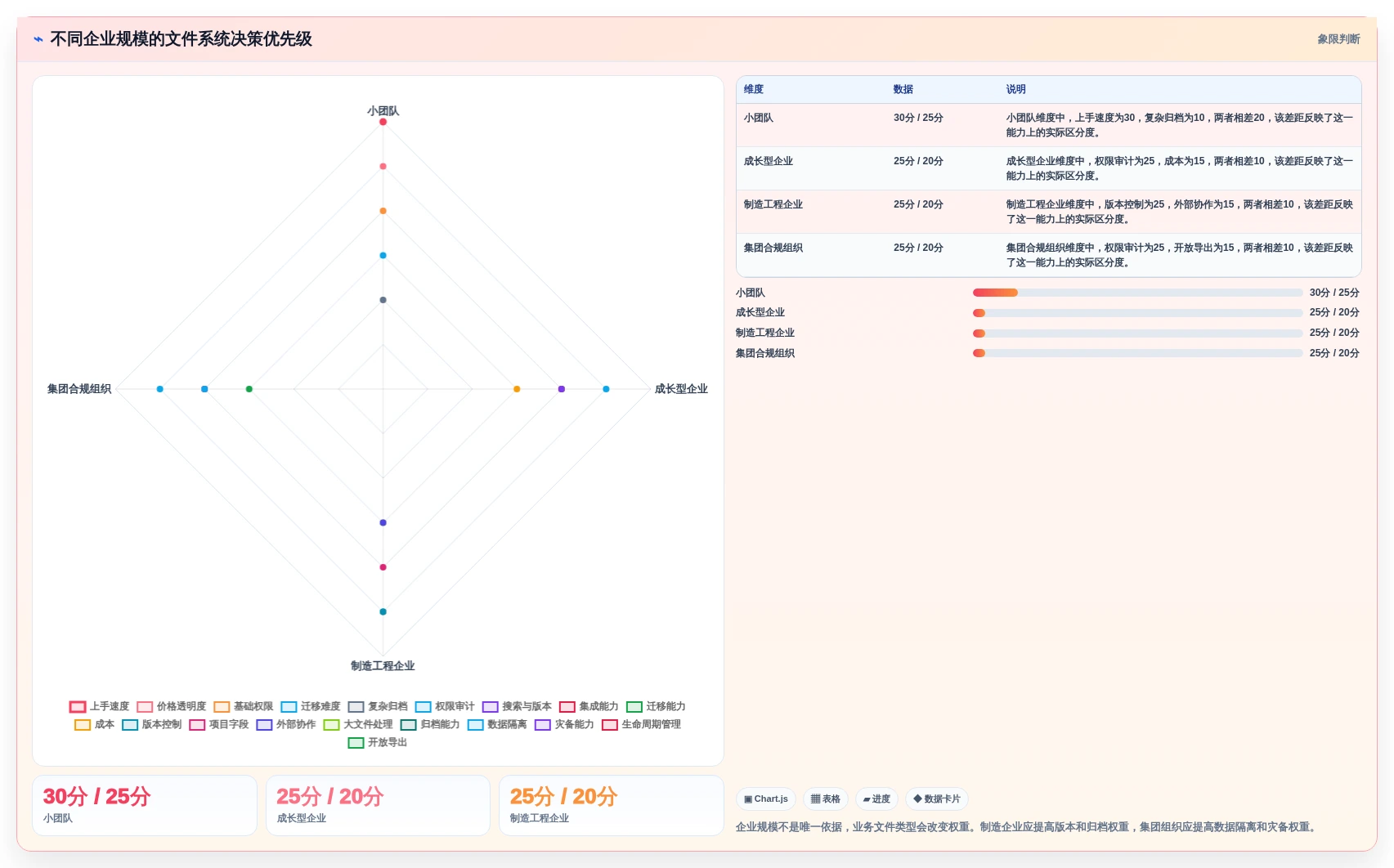Click the magenta data point on 制造工程企业 axis
The width and height of the screenshot is (1394, 868).
(x=383, y=567)
